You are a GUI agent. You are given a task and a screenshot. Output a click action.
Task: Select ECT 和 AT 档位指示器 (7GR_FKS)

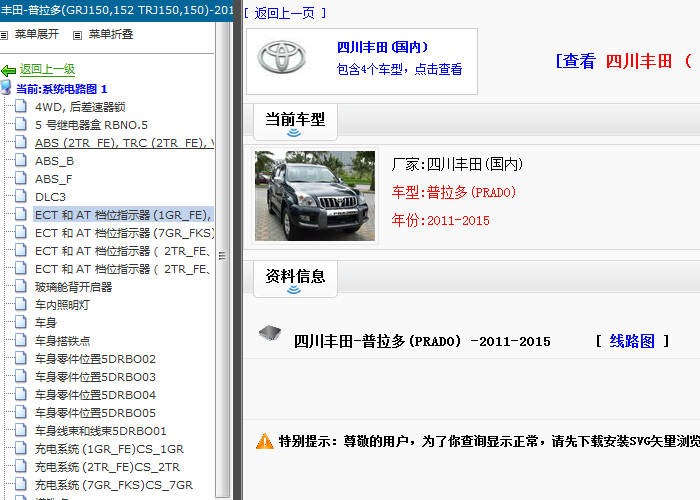(125, 233)
